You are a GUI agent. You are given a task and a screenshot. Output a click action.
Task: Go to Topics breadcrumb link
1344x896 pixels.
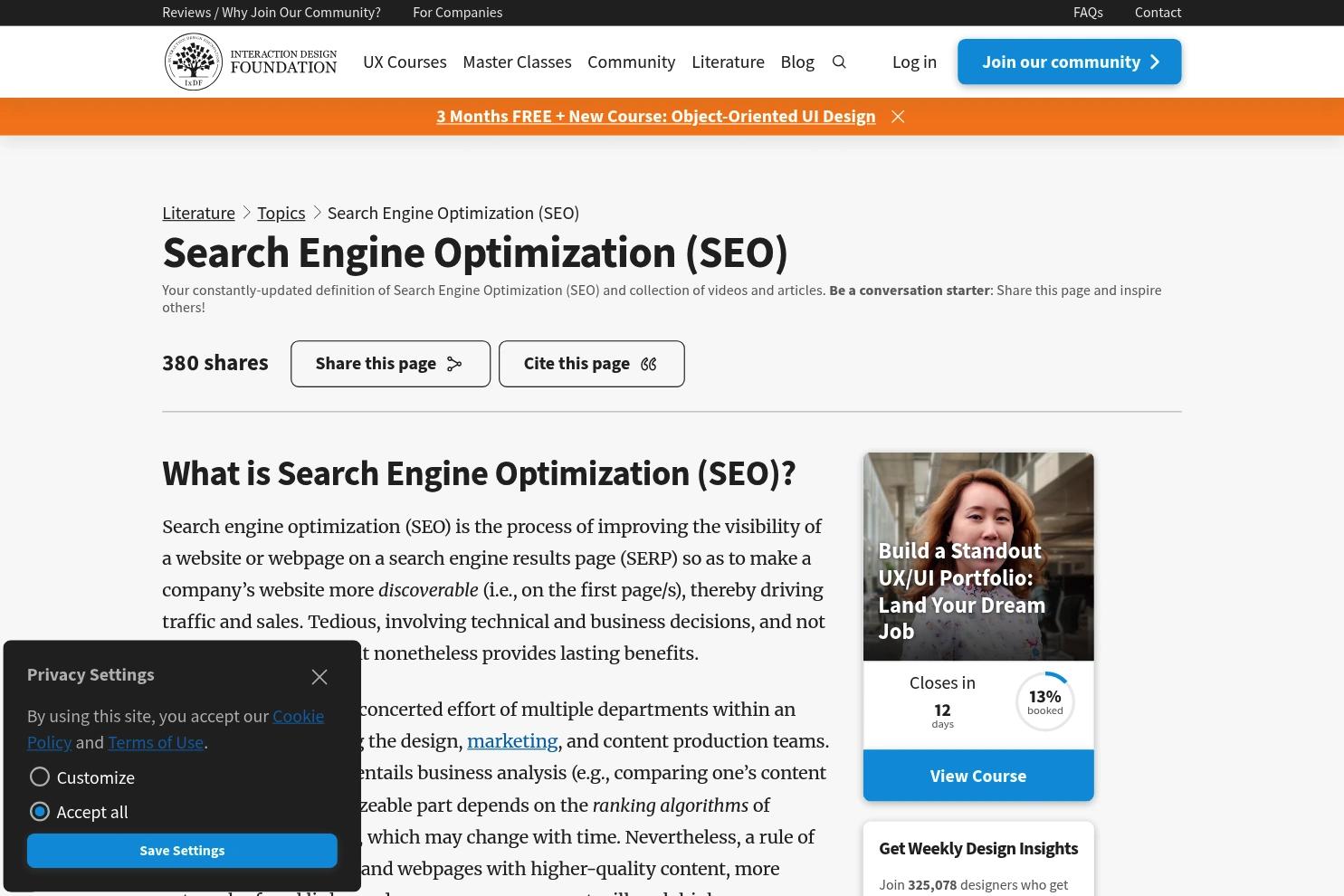[x=281, y=213]
